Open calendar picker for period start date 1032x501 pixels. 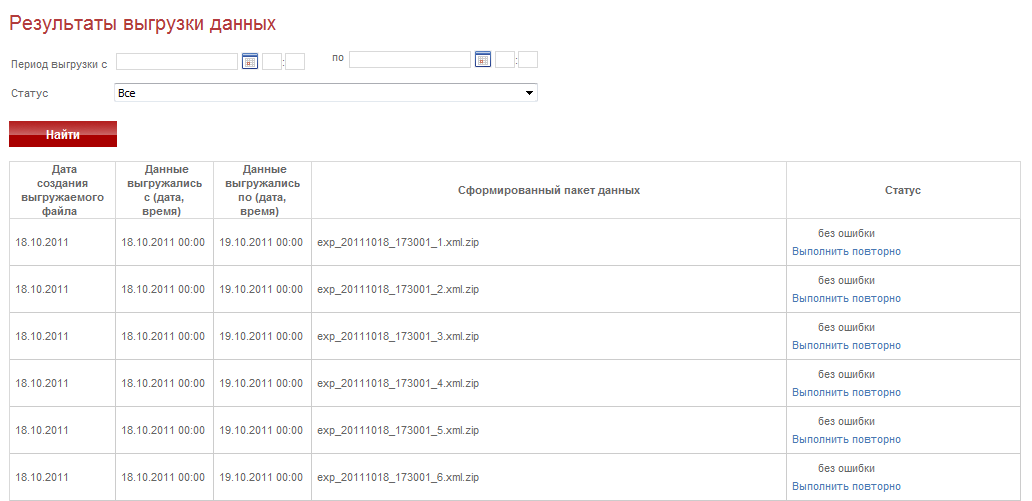point(249,61)
